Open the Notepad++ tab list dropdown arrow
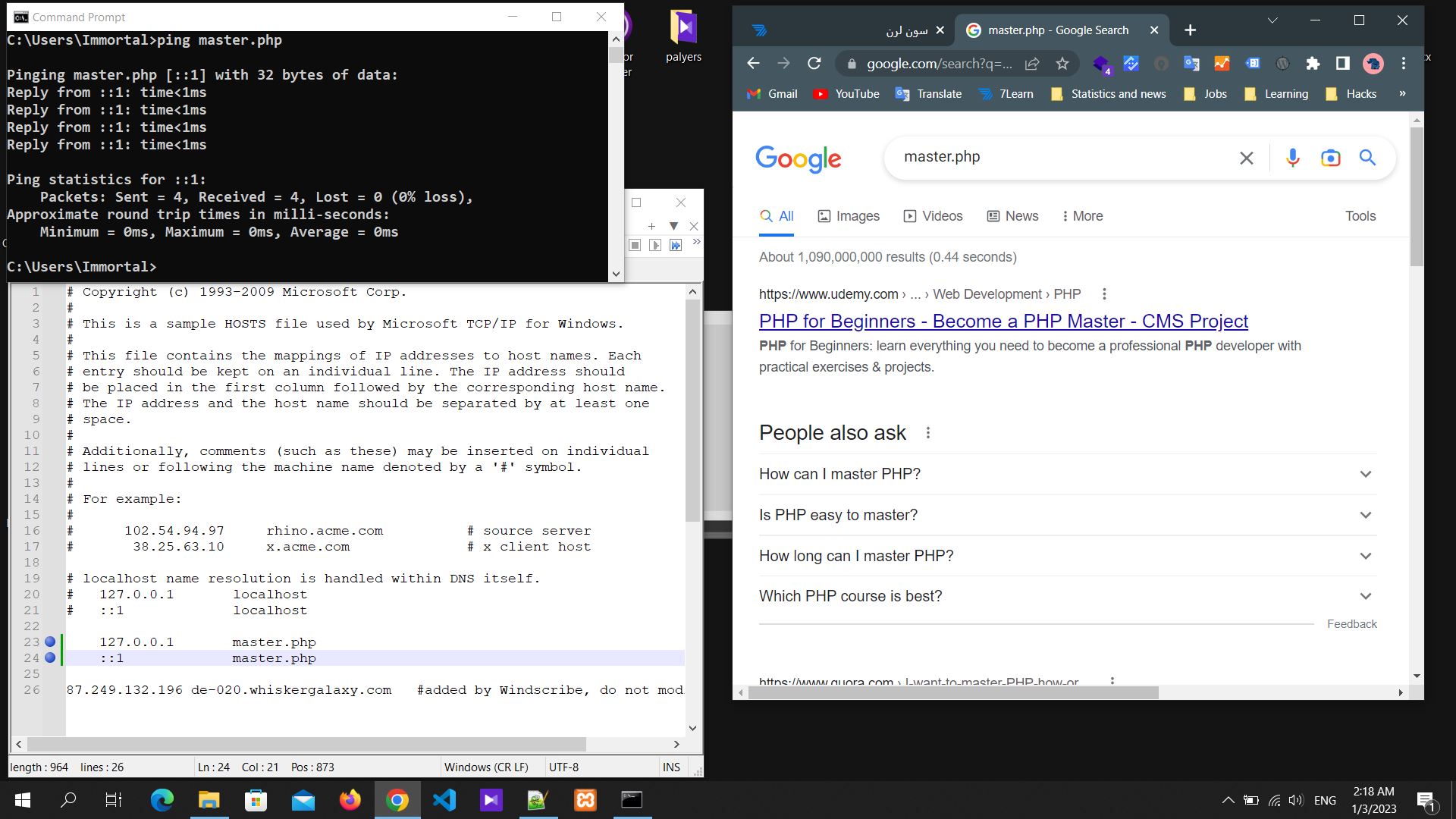Viewport: 1456px width, 819px height. 673,226
